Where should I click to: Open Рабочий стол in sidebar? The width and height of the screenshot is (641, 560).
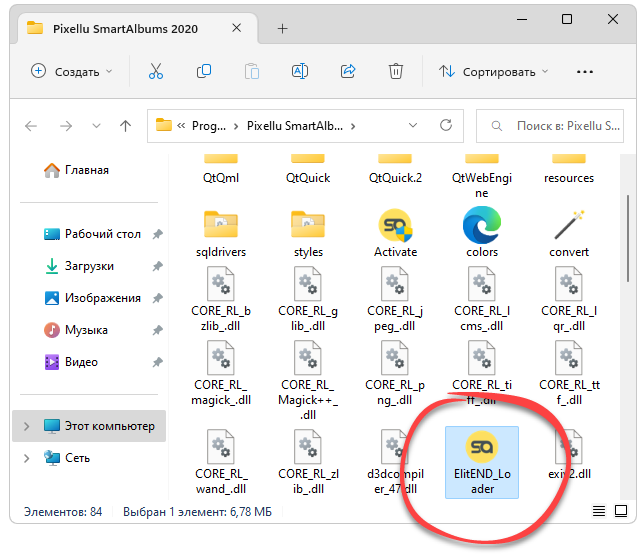(93, 234)
